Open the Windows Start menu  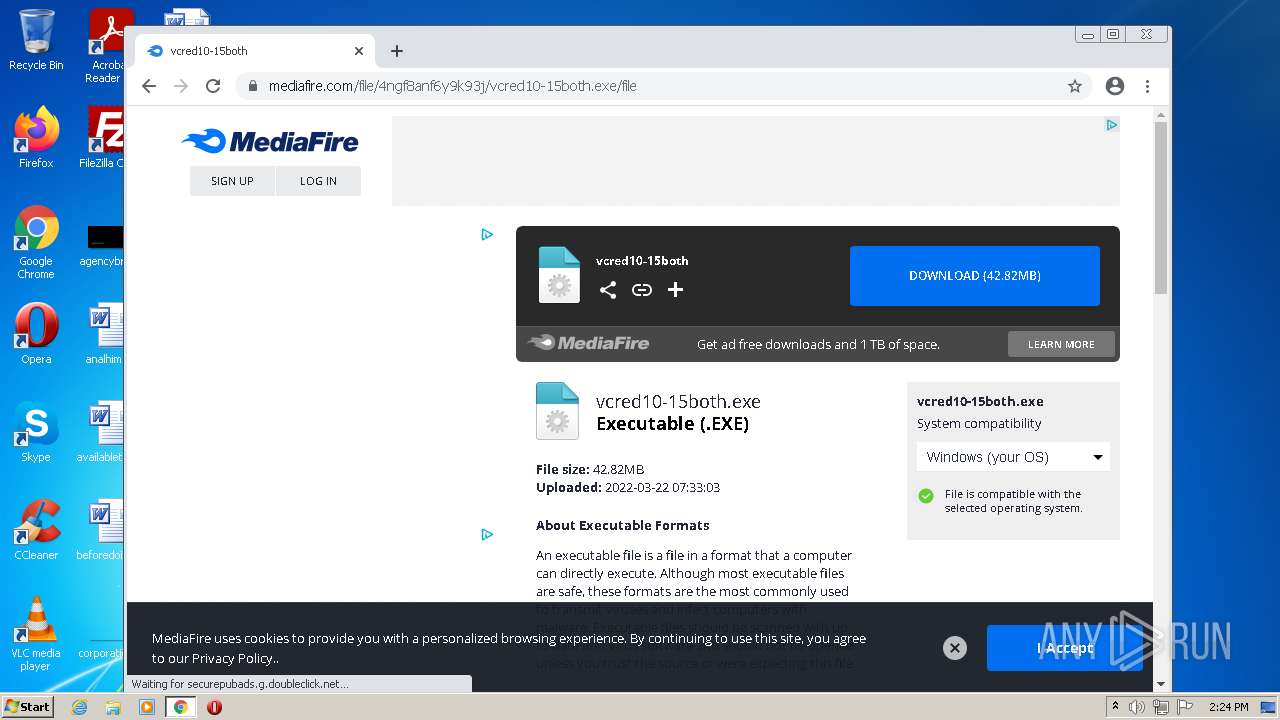point(27,707)
